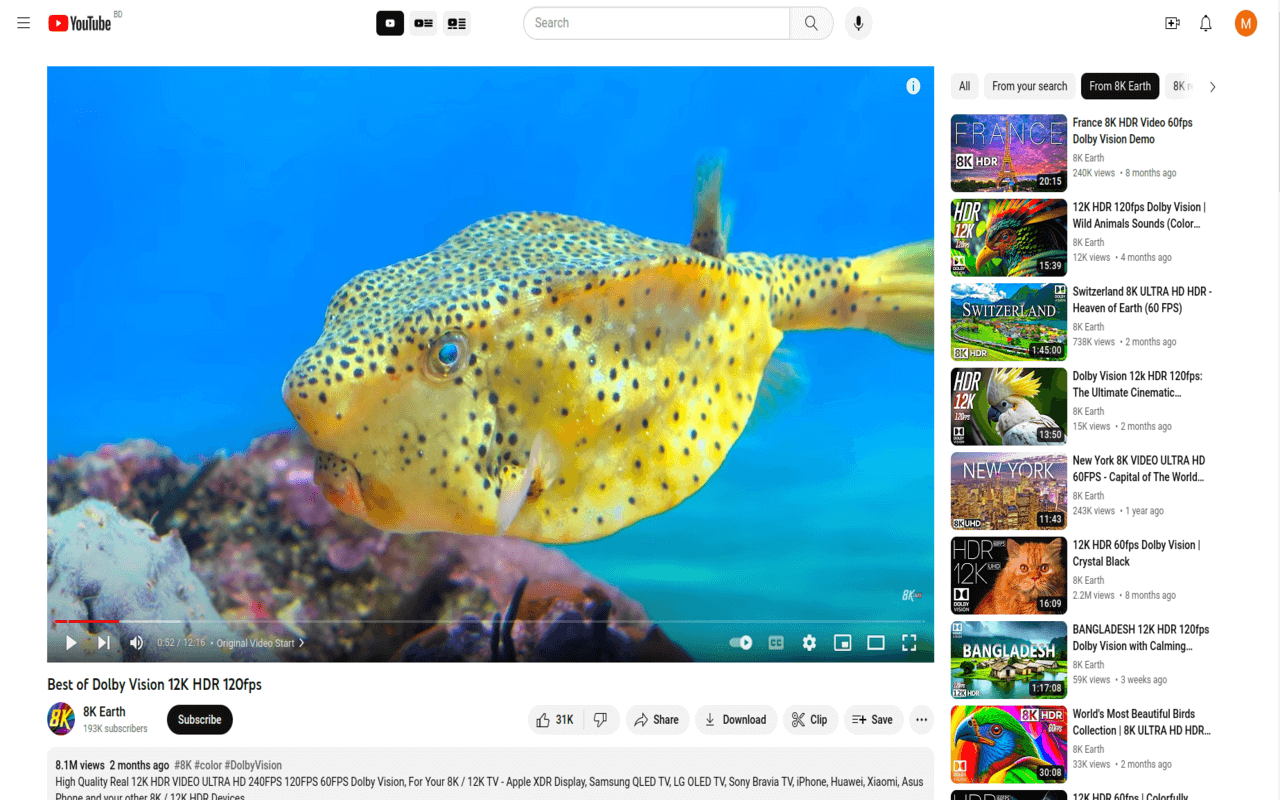Enter fullscreen playback
Image resolution: width=1280 pixels, height=800 pixels.
pos(909,643)
